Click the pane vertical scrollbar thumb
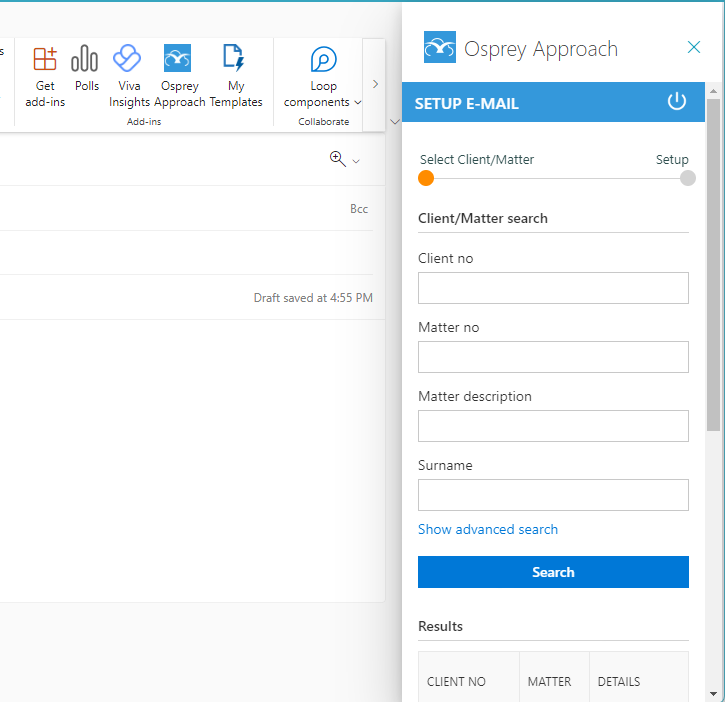725x702 pixels. click(x=713, y=265)
